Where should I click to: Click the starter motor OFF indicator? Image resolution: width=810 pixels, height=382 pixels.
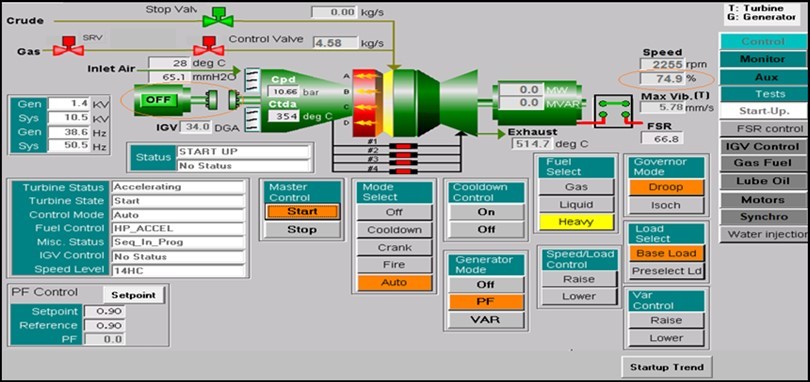point(158,100)
